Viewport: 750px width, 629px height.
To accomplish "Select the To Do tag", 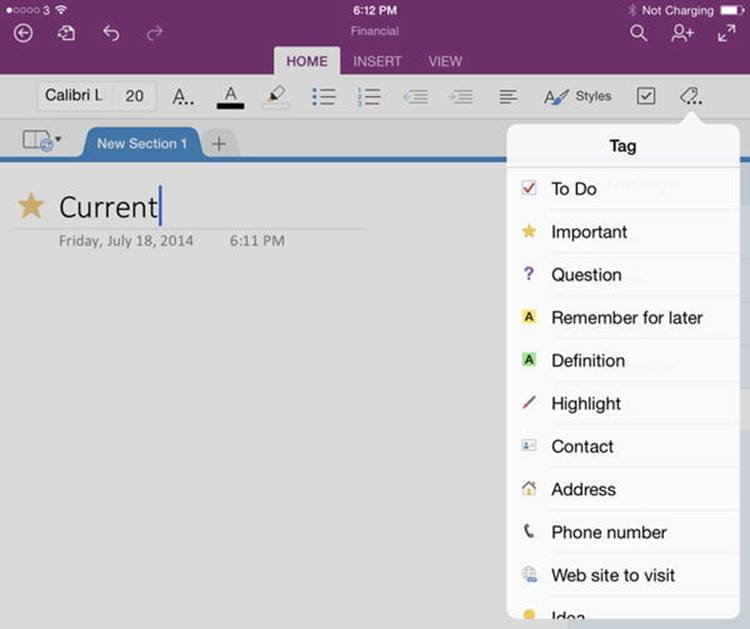I will 623,188.
